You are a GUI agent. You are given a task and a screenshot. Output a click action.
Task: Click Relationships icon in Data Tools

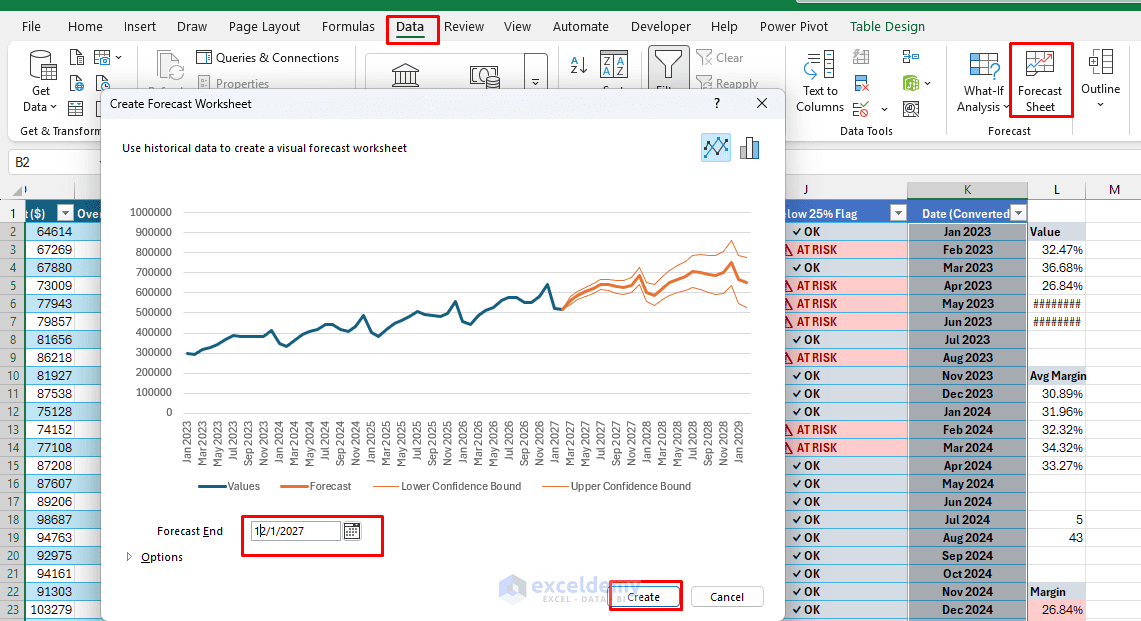910,84
